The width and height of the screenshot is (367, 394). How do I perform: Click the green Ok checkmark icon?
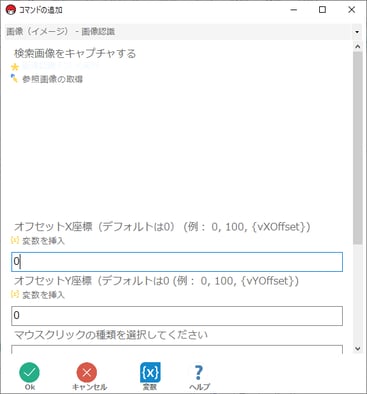pyautogui.click(x=29, y=372)
